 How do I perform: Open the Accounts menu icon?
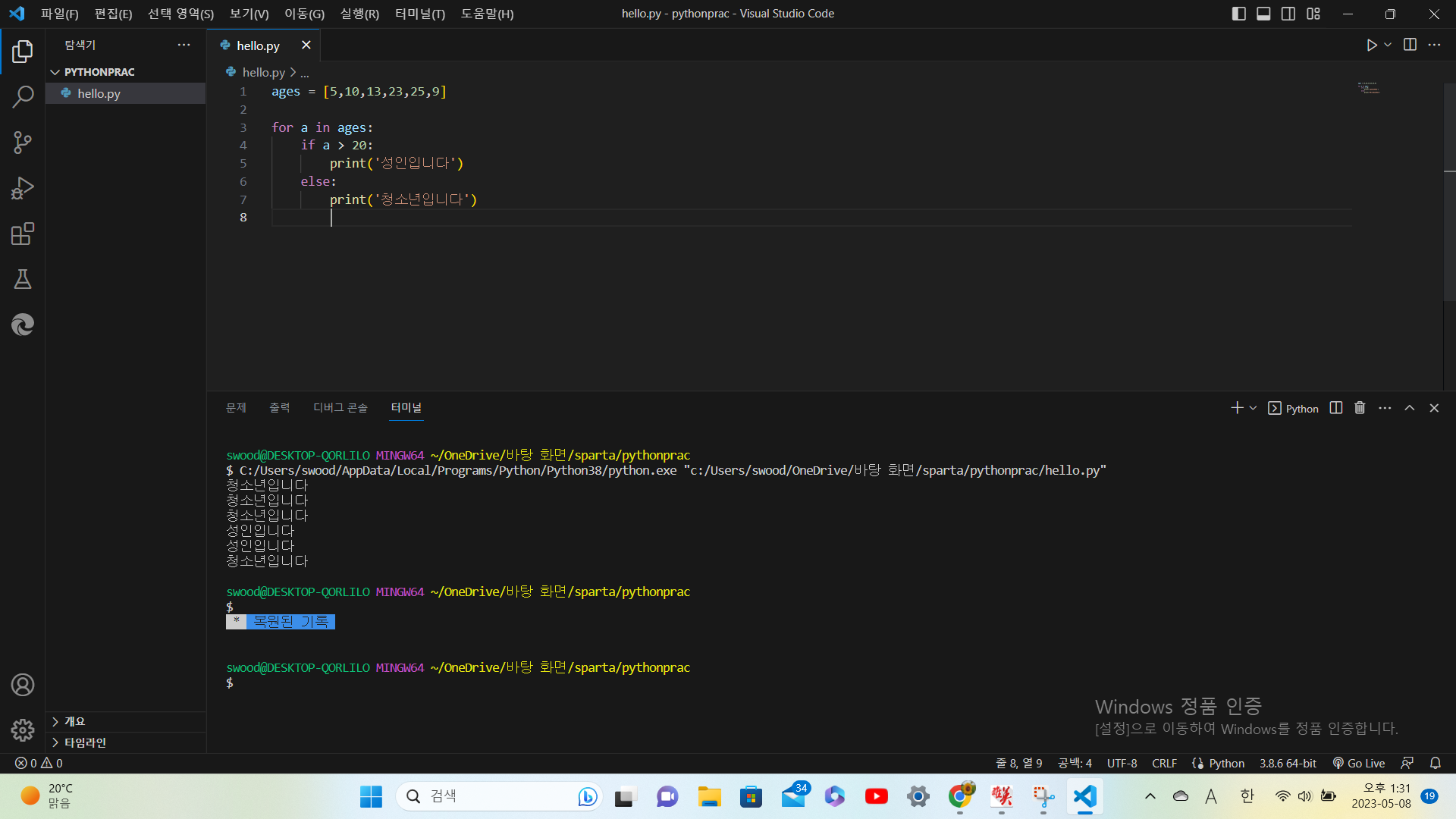pos(23,685)
